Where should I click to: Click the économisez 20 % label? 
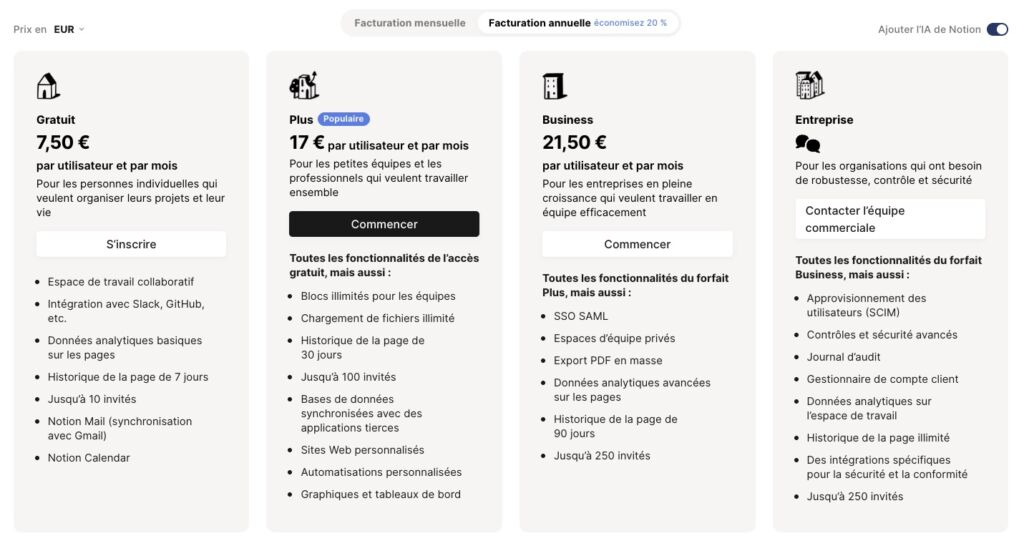click(x=631, y=23)
